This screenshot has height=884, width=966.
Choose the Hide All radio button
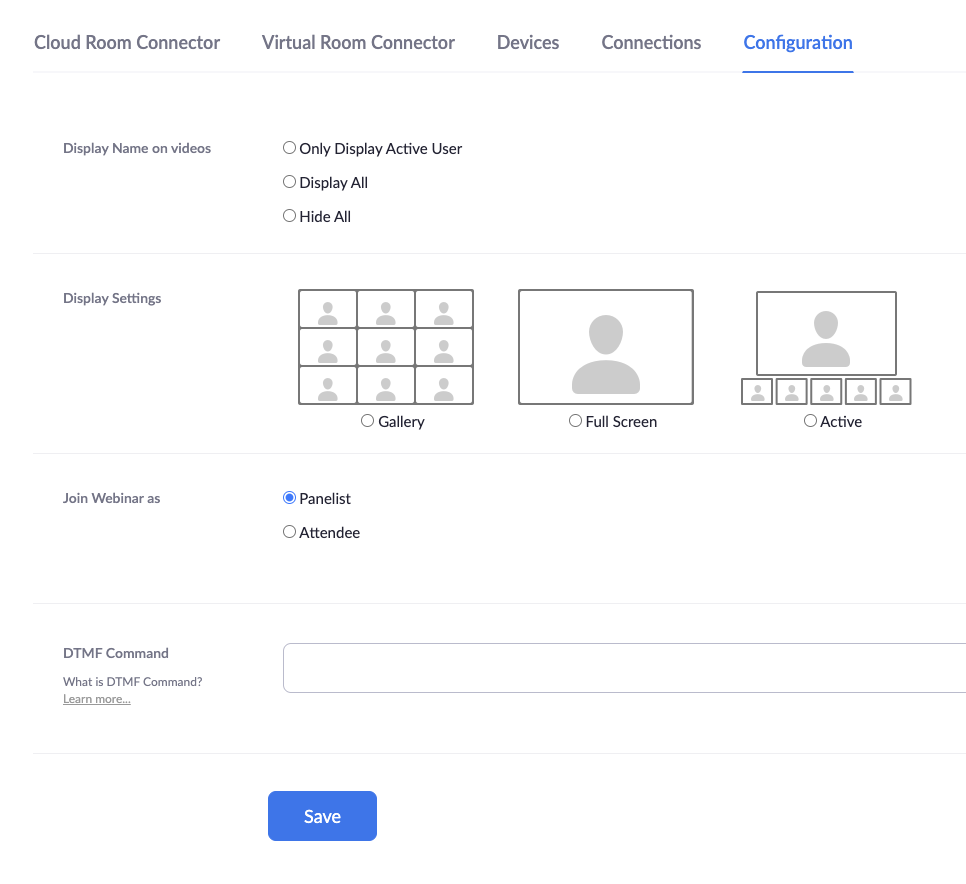tap(289, 216)
